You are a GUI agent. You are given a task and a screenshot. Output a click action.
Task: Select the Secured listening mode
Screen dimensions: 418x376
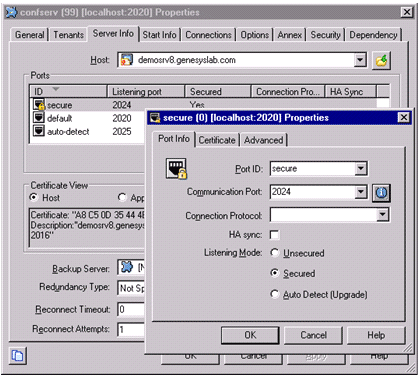click(x=274, y=273)
